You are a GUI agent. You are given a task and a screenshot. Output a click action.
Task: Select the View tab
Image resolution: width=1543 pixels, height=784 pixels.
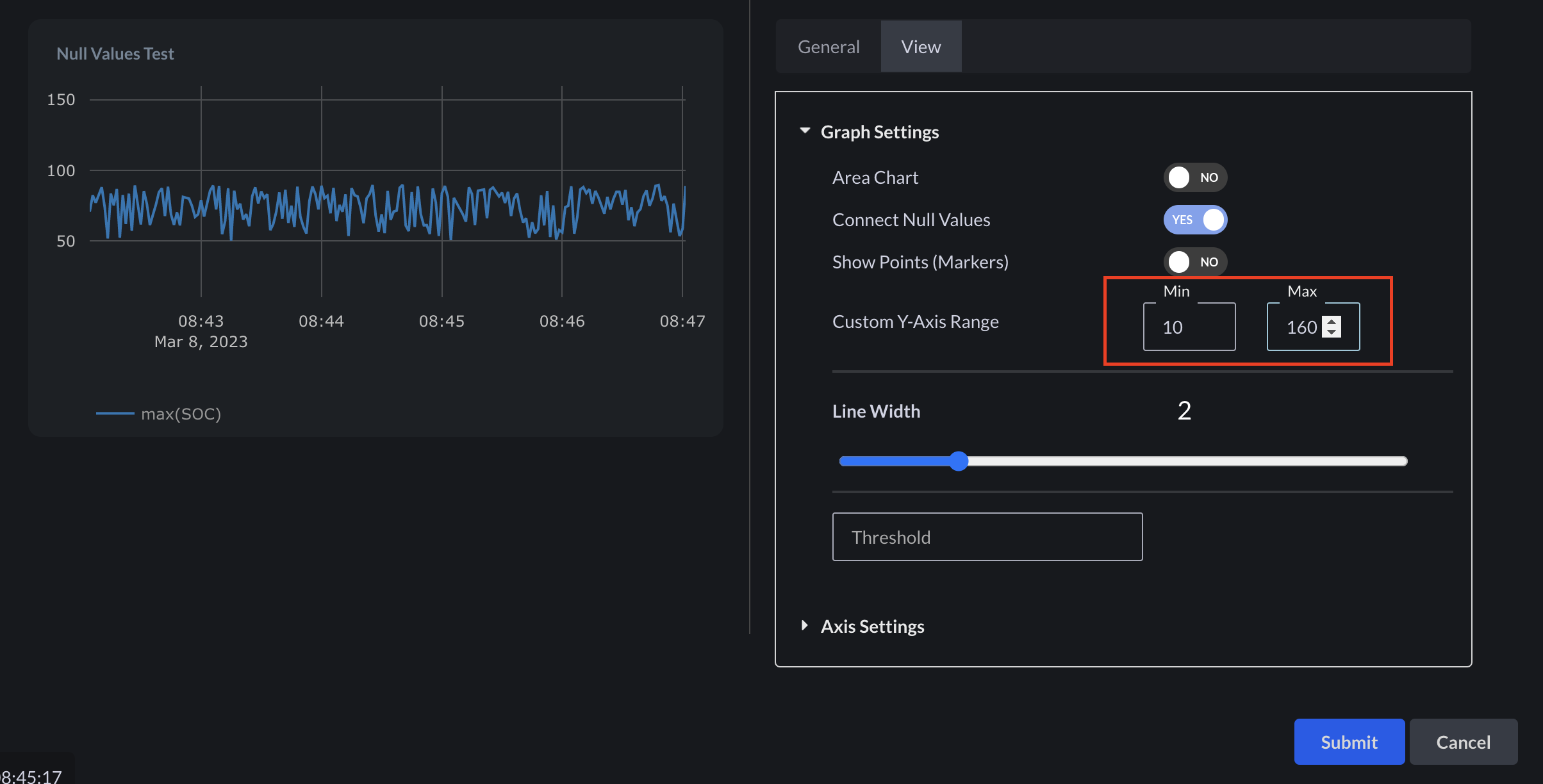coord(920,47)
